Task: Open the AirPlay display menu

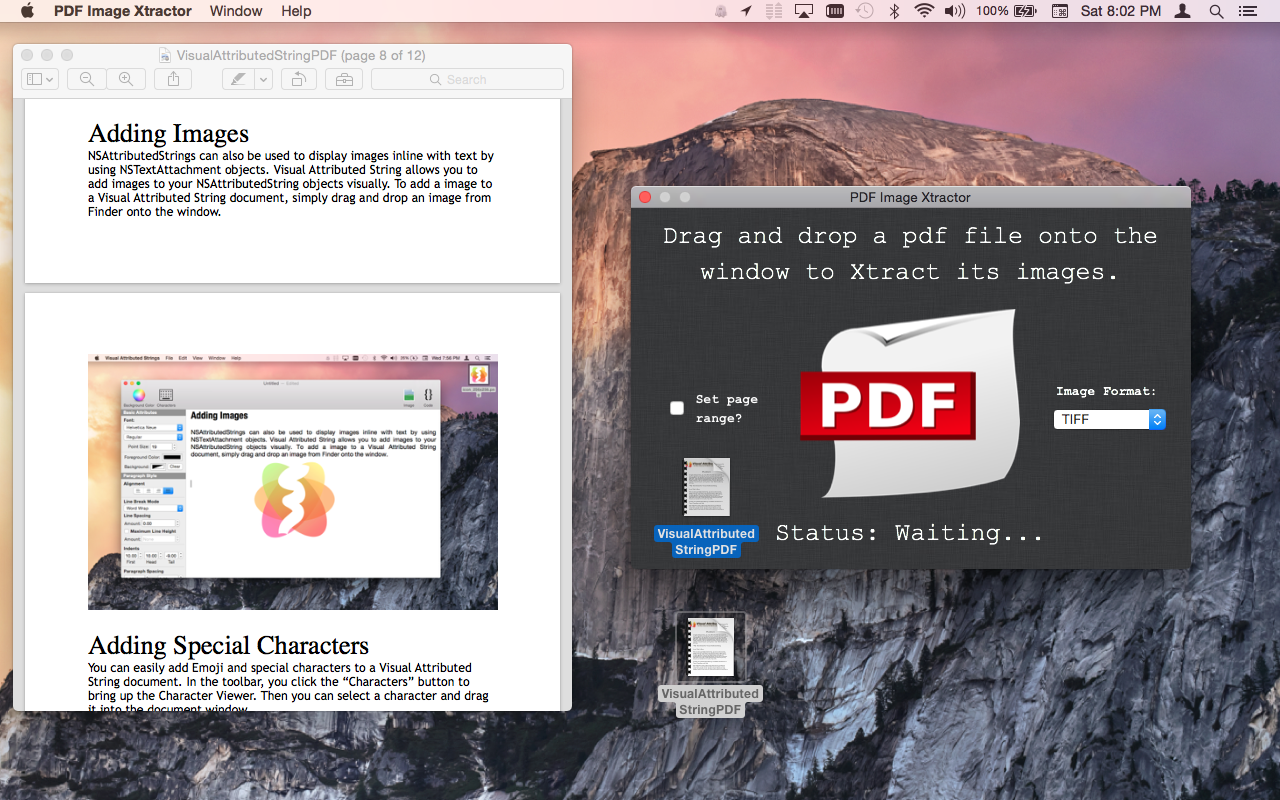Action: pos(804,11)
